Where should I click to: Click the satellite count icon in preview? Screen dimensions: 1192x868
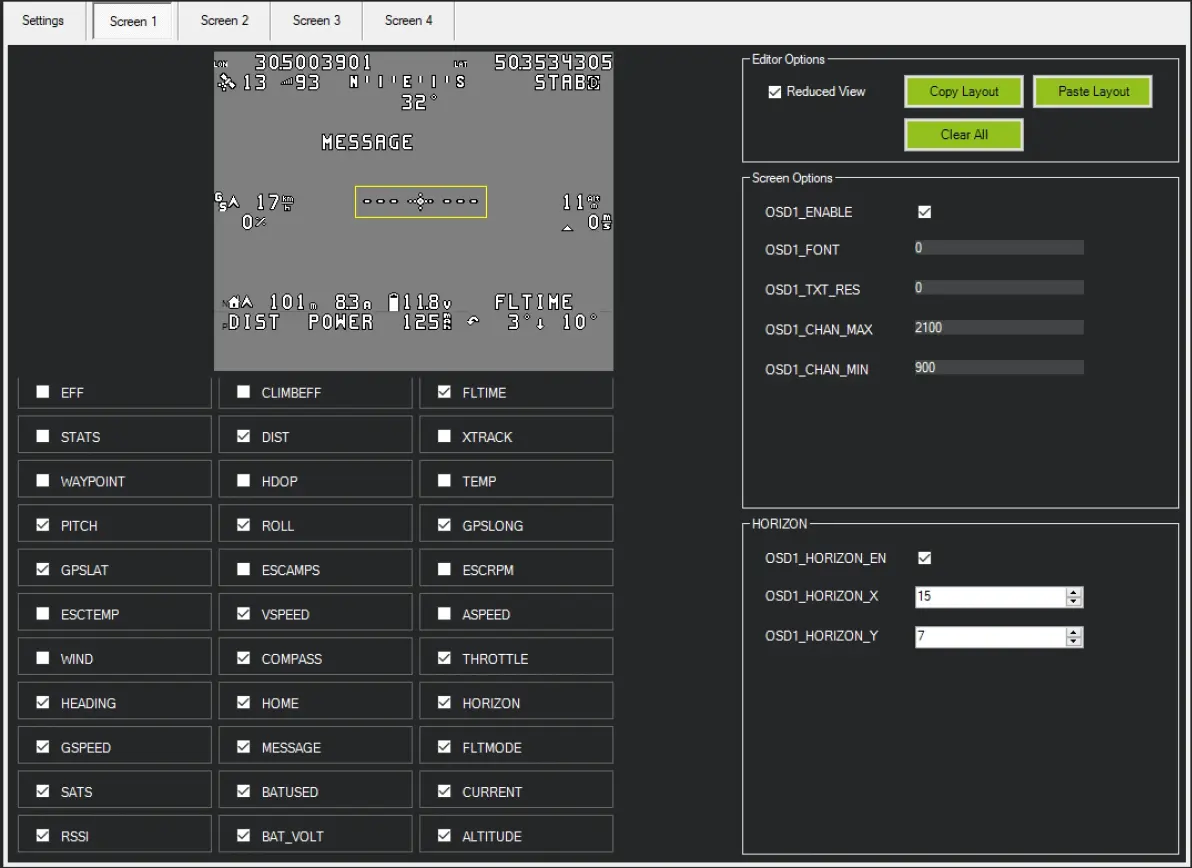227,82
